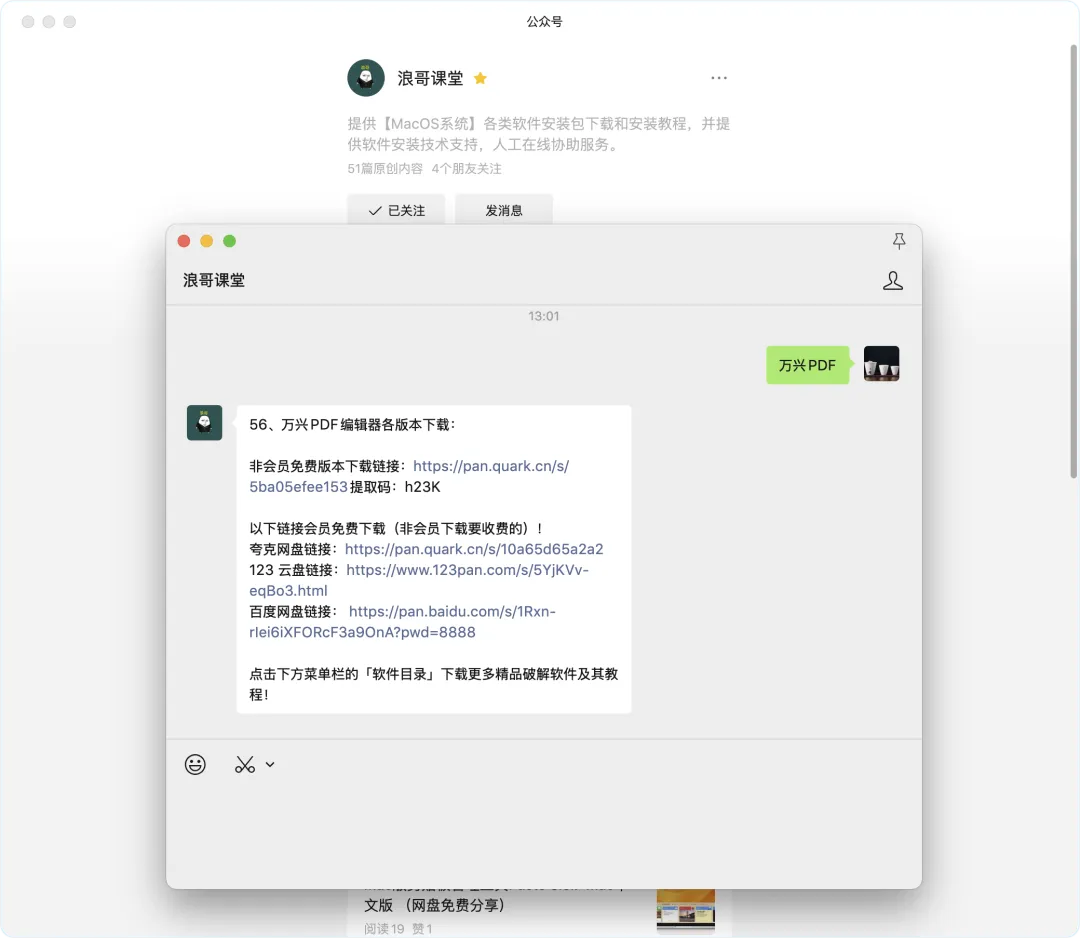Viewport: 1080px width, 938px height.
Task: Open the 夸克网盘 link 10a65d65a2a2
Action: (x=474, y=549)
